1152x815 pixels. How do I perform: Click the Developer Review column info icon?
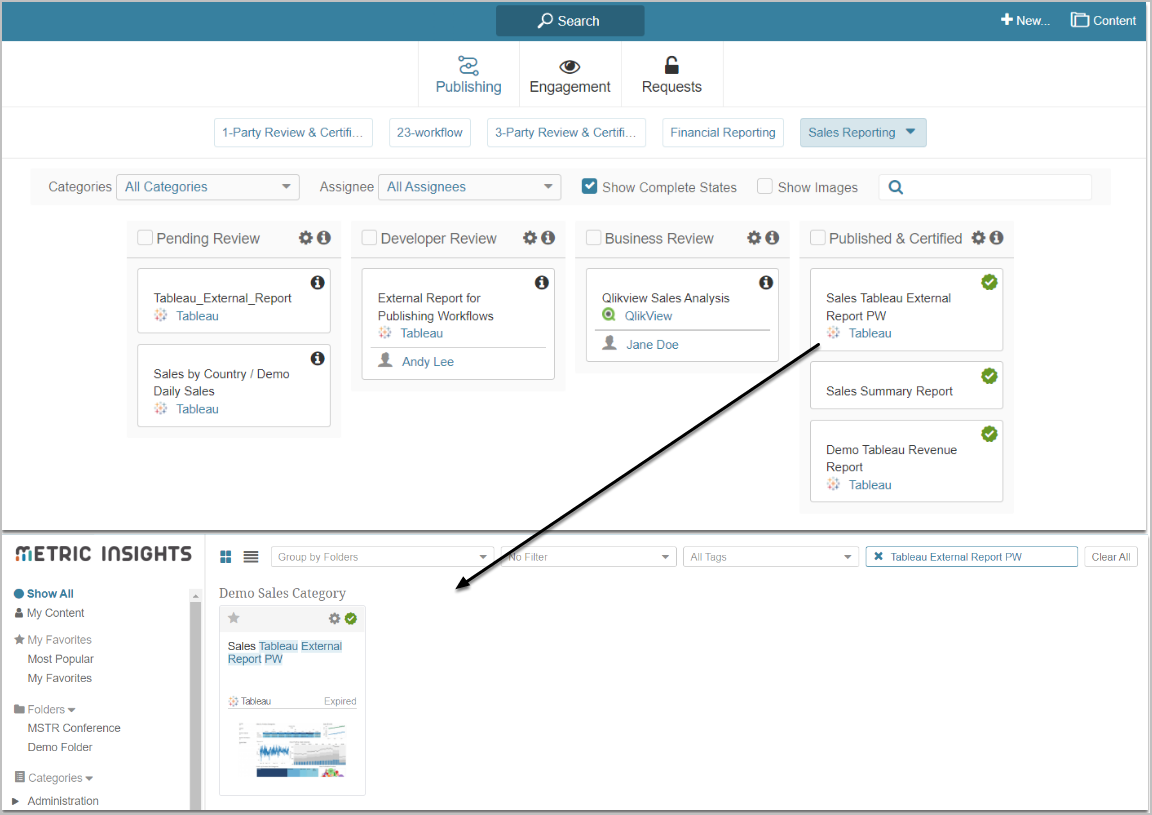548,237
